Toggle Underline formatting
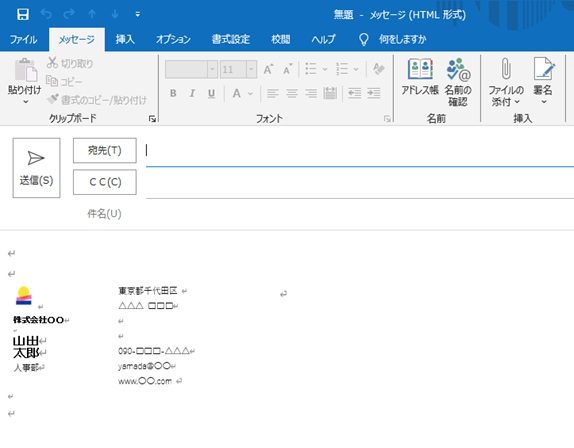 (x=211, y=94)
